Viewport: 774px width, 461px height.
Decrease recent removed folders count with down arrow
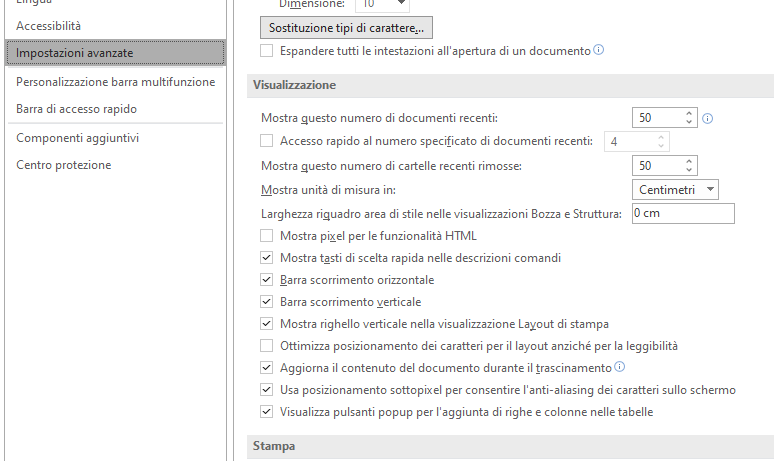click(x=689, y=170)
